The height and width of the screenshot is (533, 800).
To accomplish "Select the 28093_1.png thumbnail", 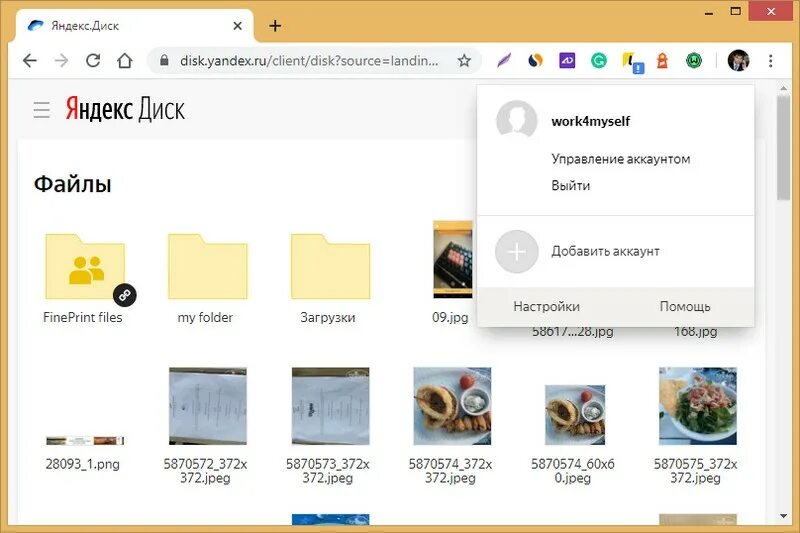I will 85,441.
